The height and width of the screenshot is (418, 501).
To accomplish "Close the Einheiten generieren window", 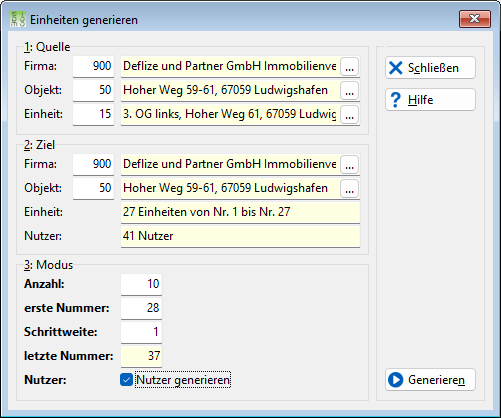I will 475,19.
